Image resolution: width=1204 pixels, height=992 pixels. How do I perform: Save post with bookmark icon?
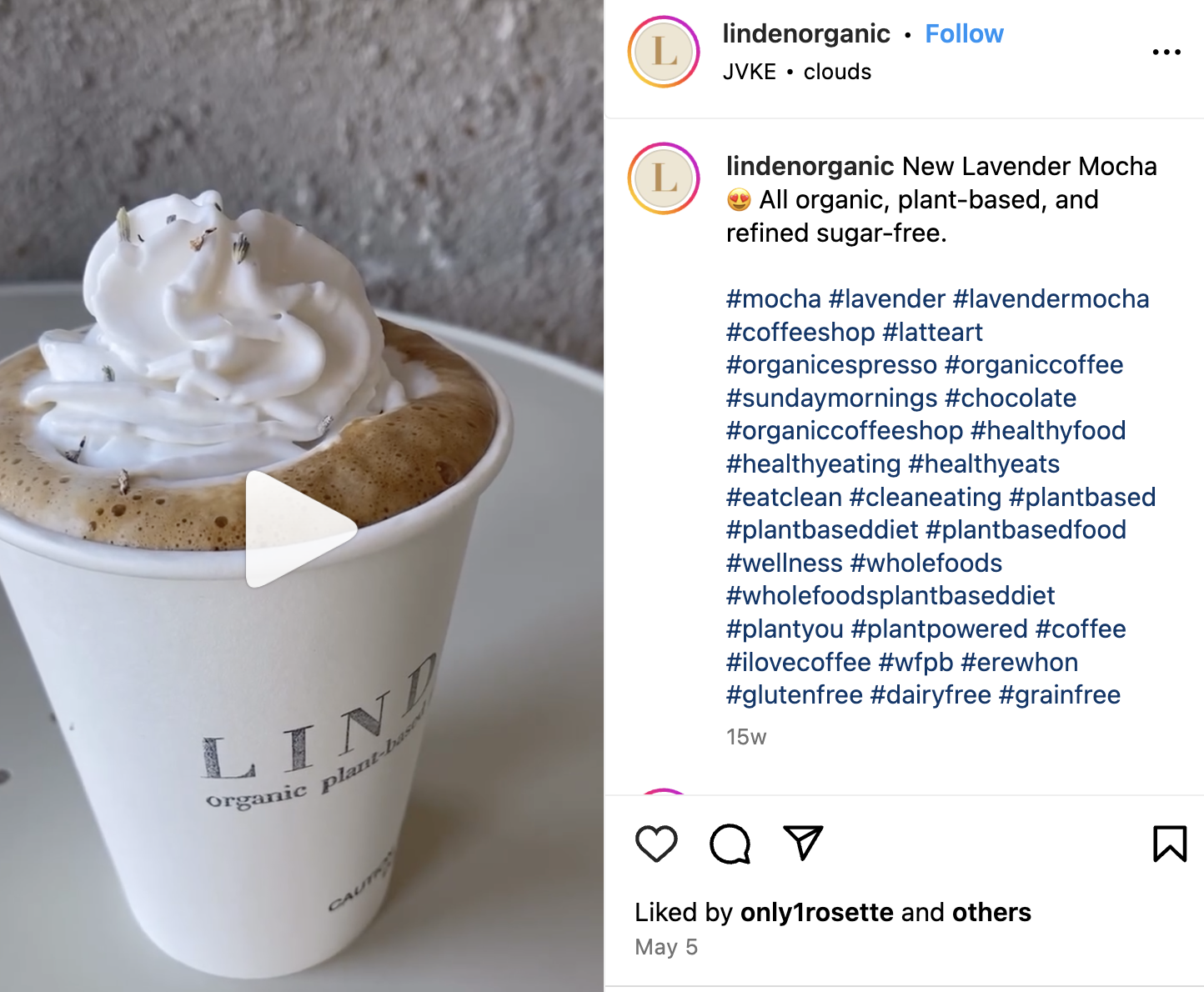(1170, 844)
